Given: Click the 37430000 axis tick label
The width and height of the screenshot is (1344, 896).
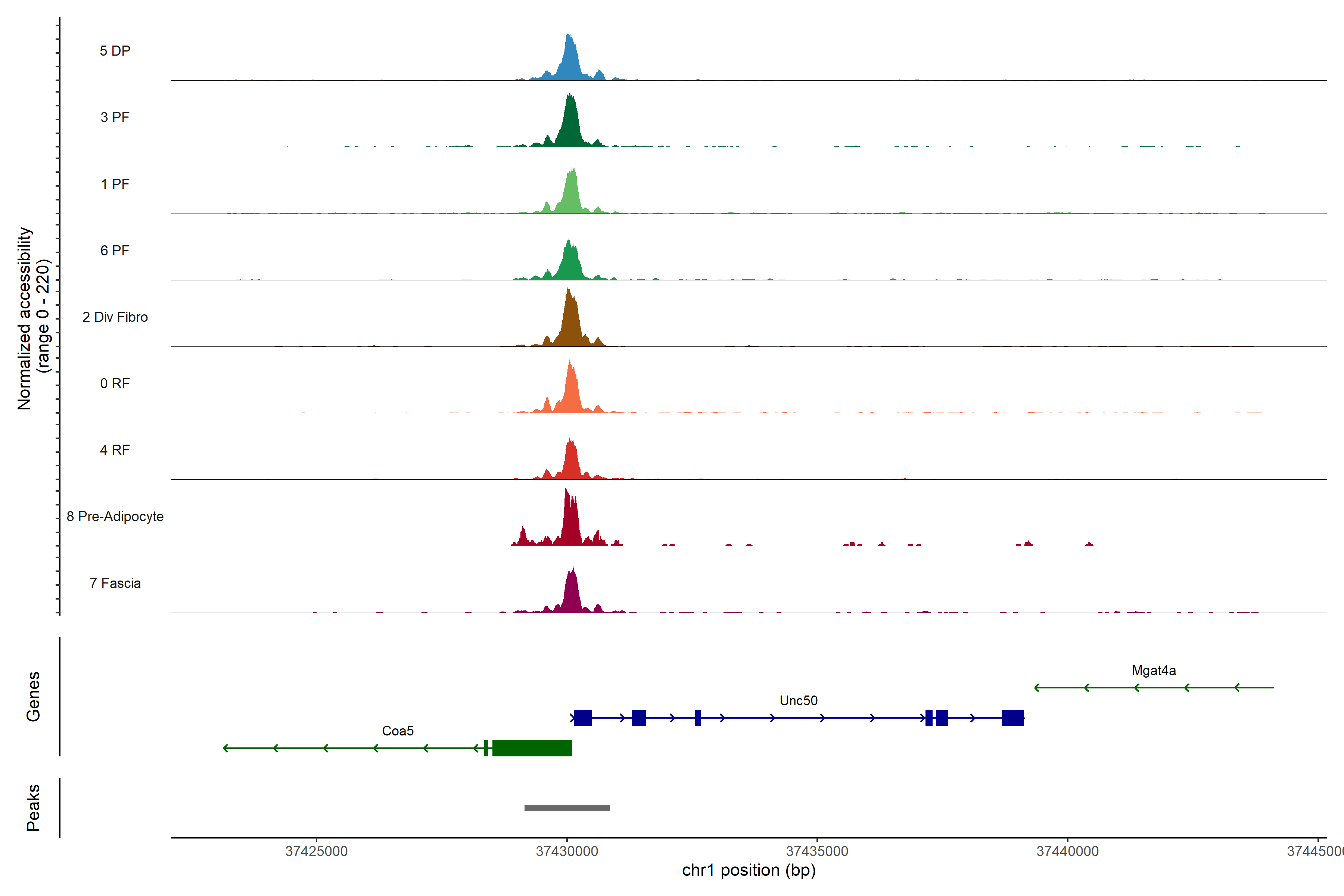Looking at the screenshot, I should [567, 852].
